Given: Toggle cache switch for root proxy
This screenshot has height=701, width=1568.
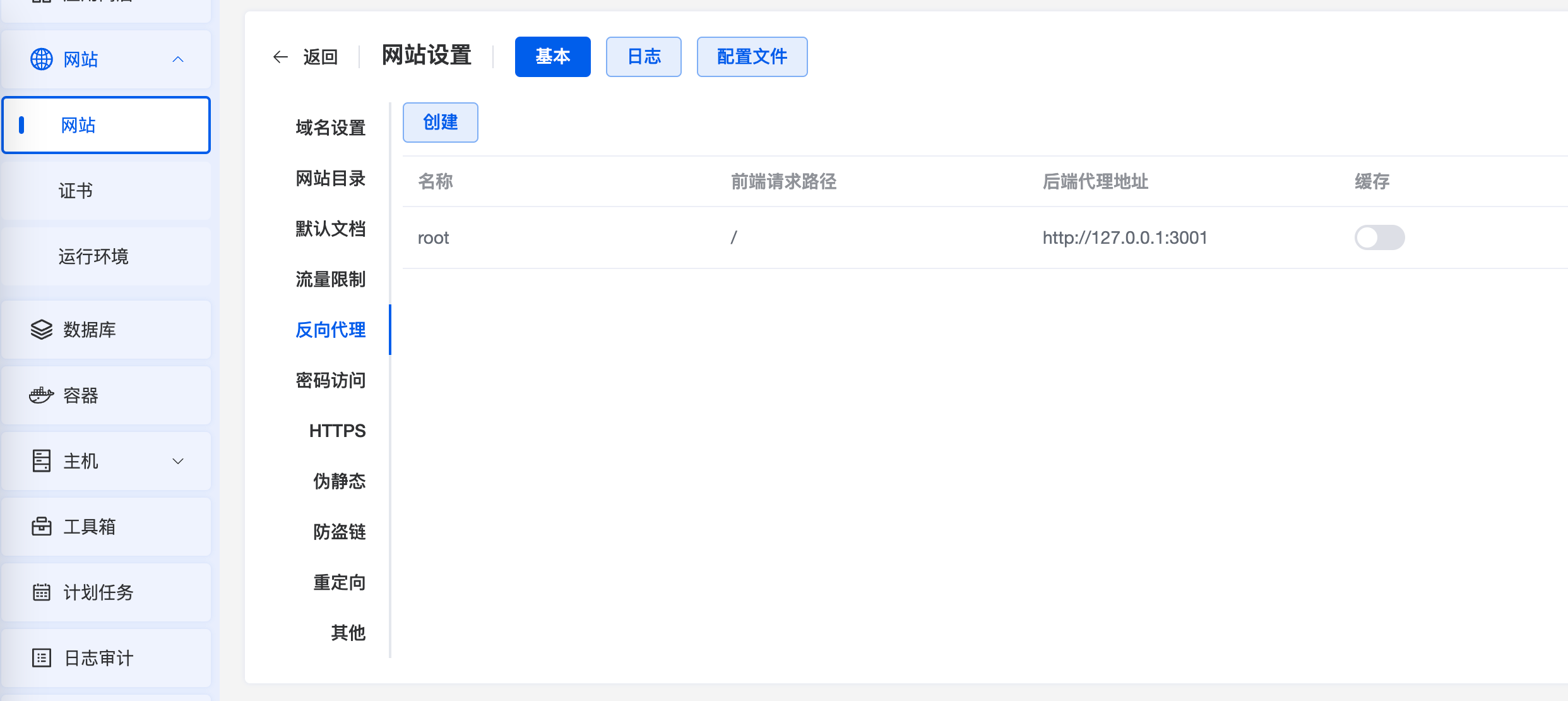Looking at the screenshot, I should point(1379,237).
